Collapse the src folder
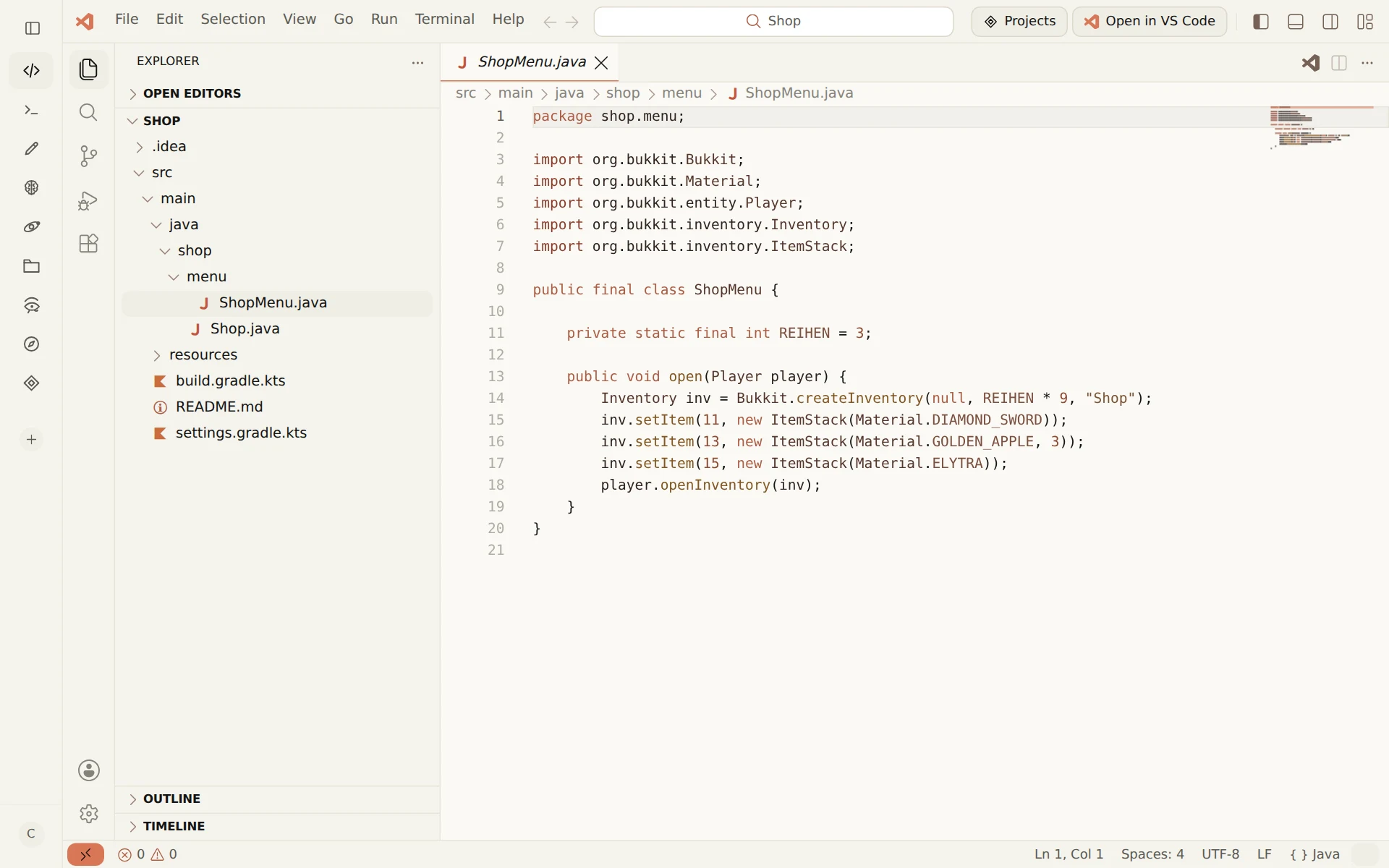The image size is (1389, 868). coord(277,172)
